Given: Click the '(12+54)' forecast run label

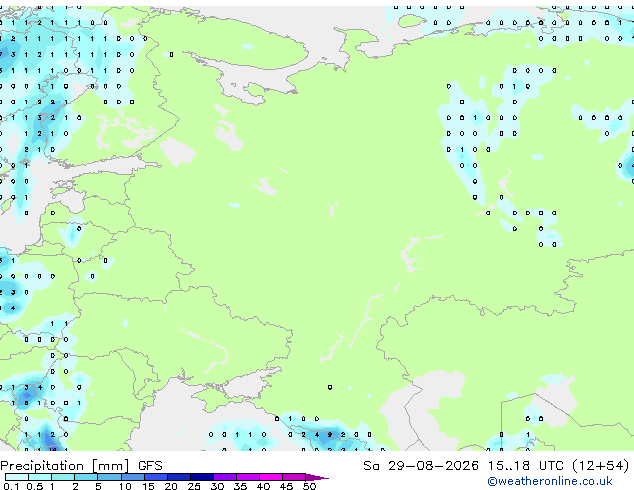Looking at the screenshot, I should pyautogui.click(x=601, y=466).
